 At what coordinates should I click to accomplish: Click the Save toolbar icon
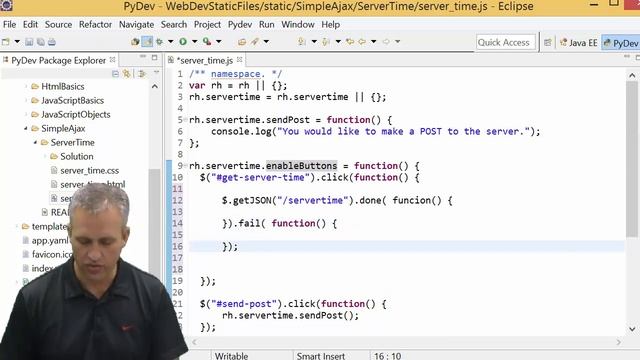[x=29, y=42]
